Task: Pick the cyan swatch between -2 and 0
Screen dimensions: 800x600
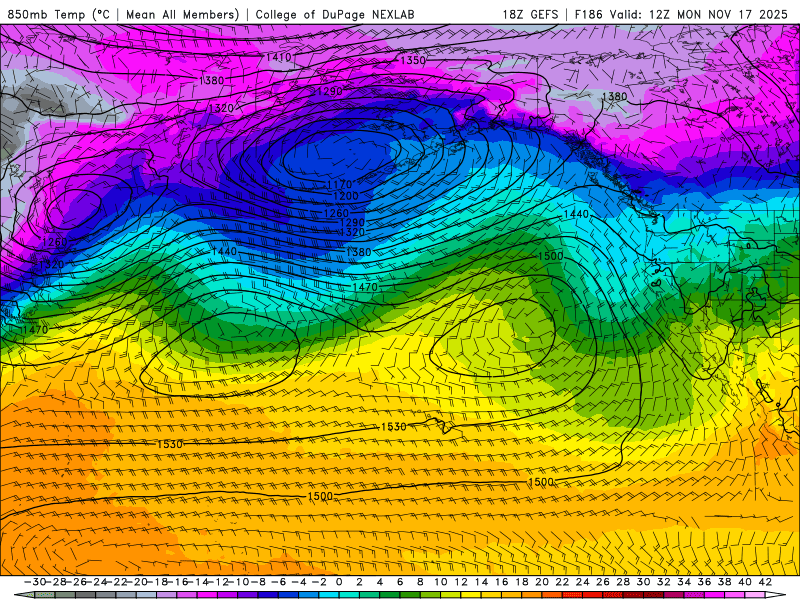Action: (329, 595)
